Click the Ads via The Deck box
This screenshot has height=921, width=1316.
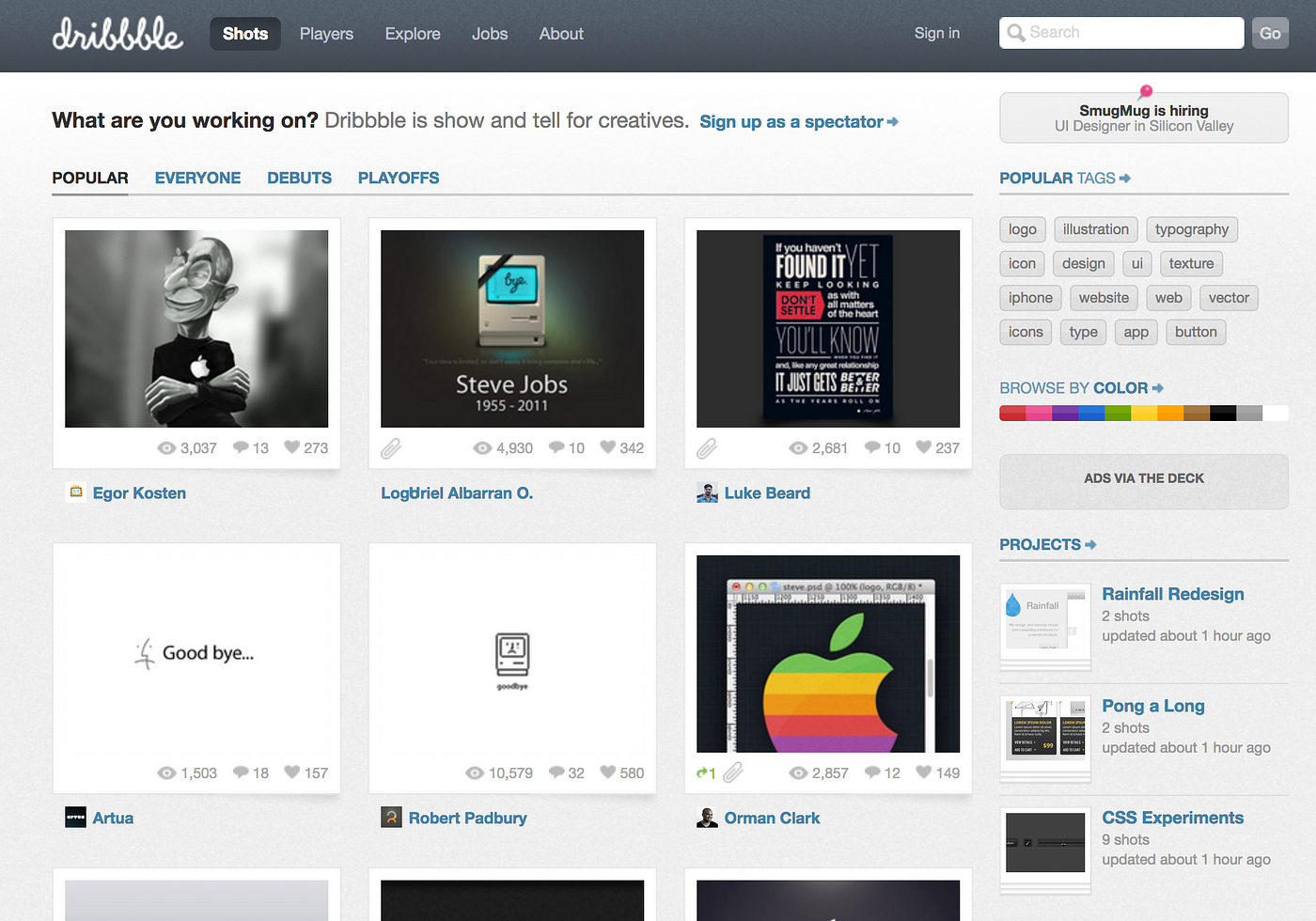point(1144,481)
